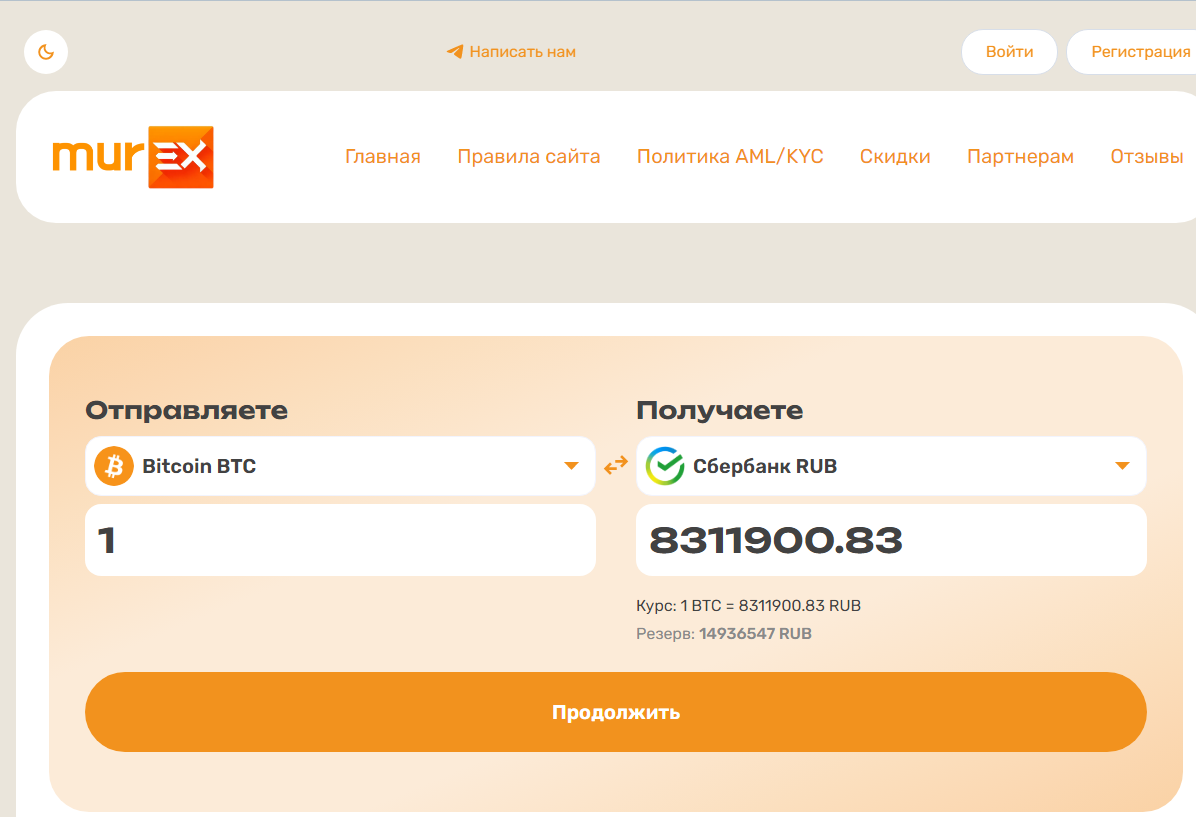The image size is (1196, 817).
Task: Click the Bitcoin coin icon
Action: point(113,465)
